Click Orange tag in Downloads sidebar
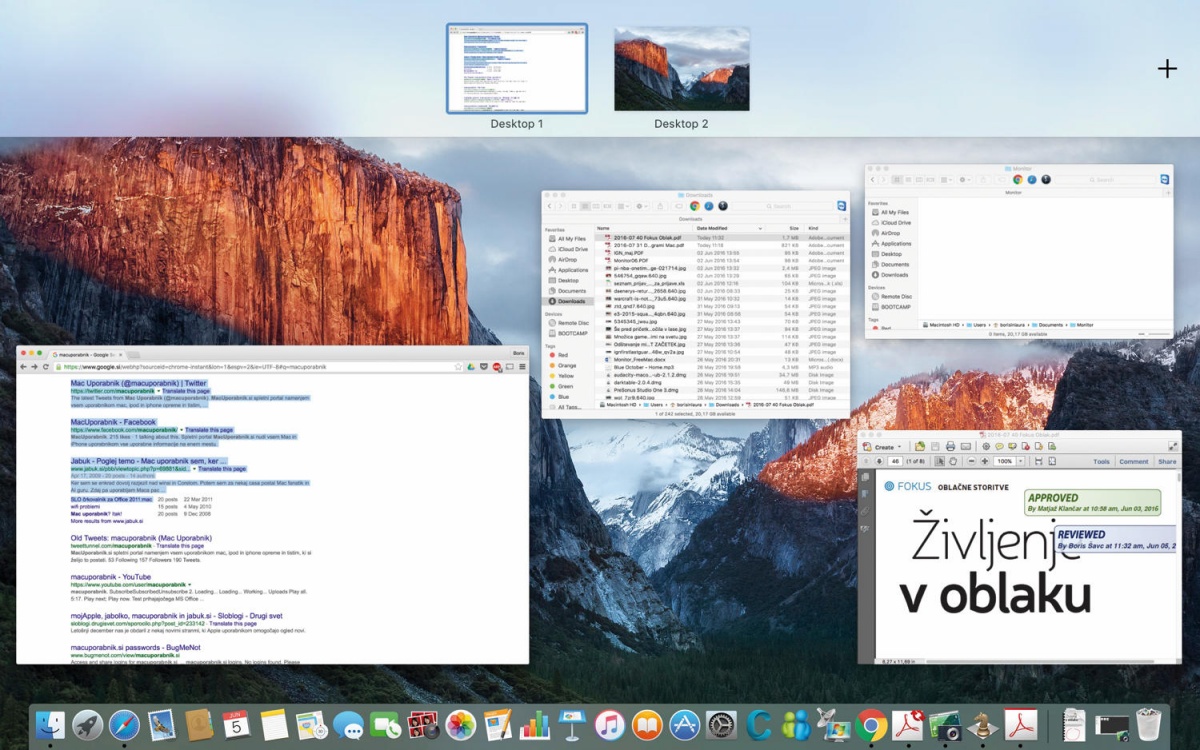Viewport: 1200px width, 750px height. click(x=560, y=365)
